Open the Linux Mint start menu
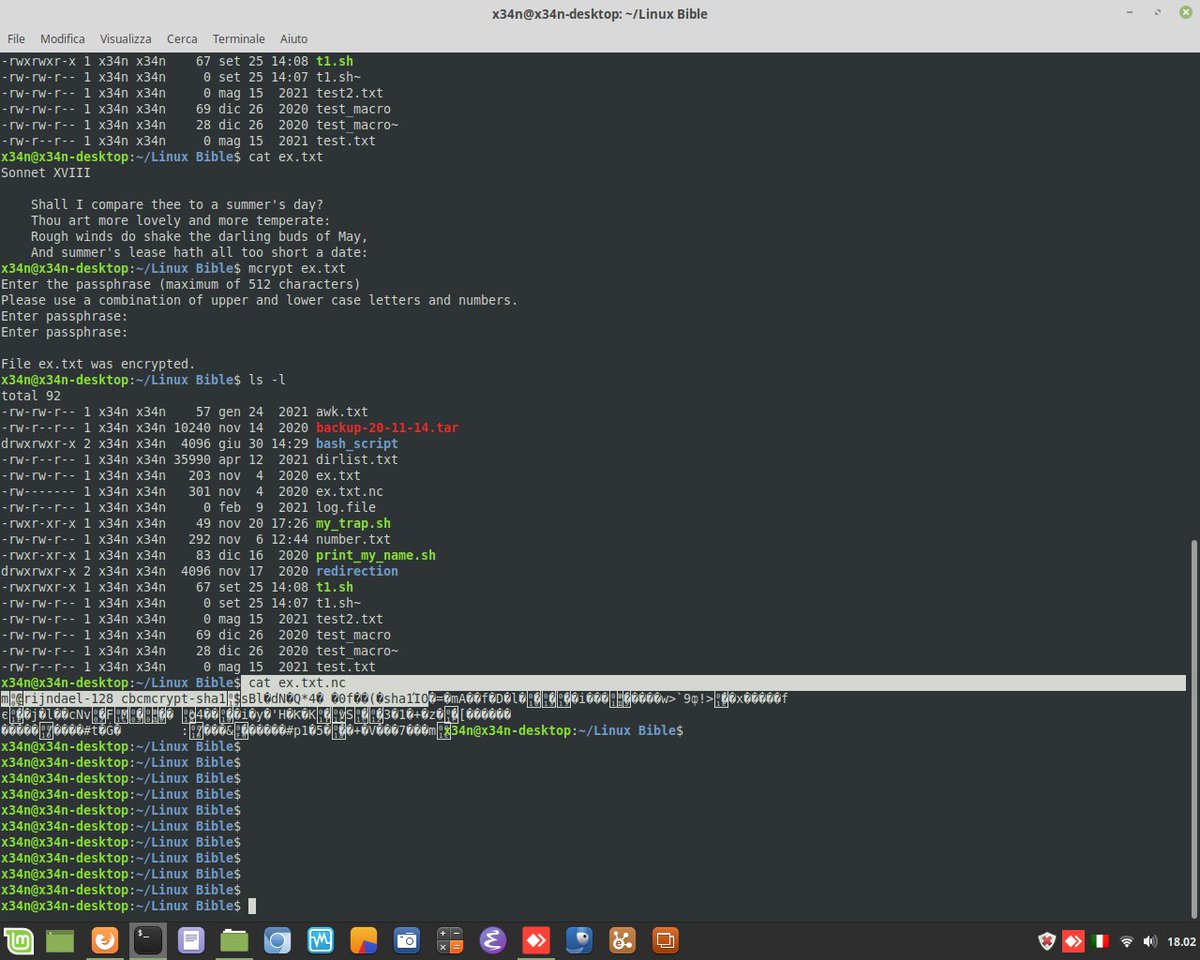The width and height of the screenshot is (1200, 960). pyautogui.click(x=19, y=940)
